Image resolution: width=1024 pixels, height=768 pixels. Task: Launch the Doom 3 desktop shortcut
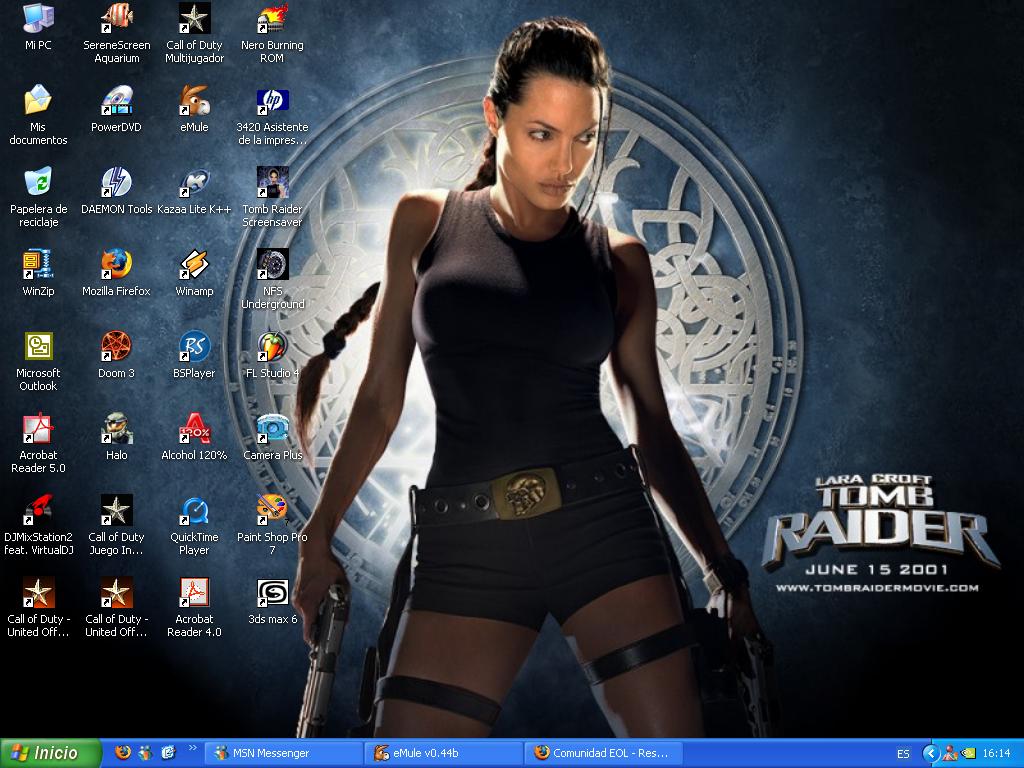click(116, 347)
